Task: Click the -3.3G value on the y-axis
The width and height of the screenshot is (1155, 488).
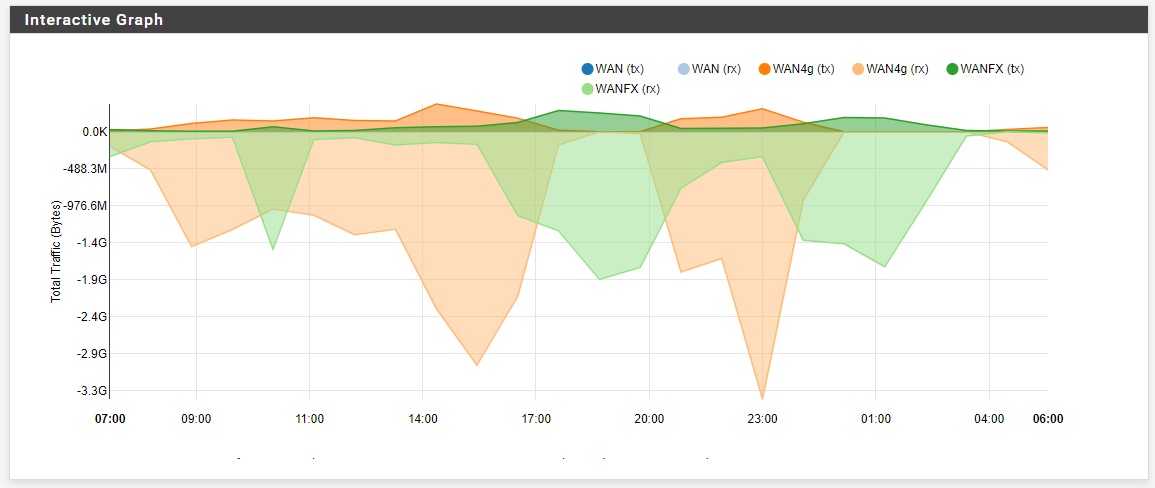Action: tap(95, 391)
